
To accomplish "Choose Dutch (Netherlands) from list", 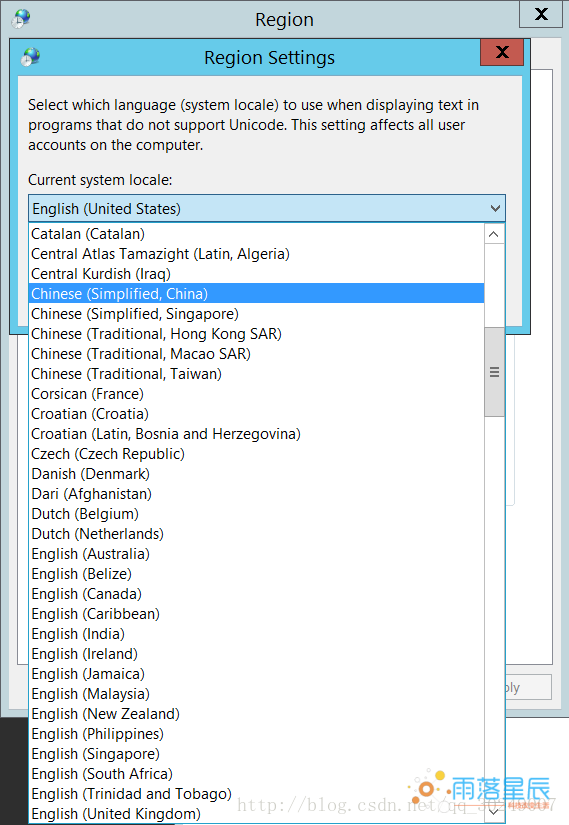I will coord(256,534).
